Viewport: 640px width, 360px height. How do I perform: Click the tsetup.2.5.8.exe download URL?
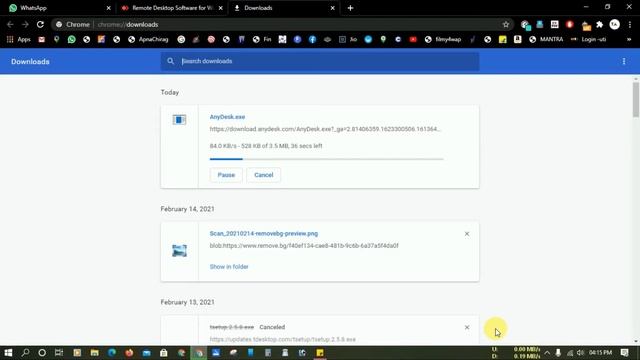pyautogui.click(x=282, y=339)
